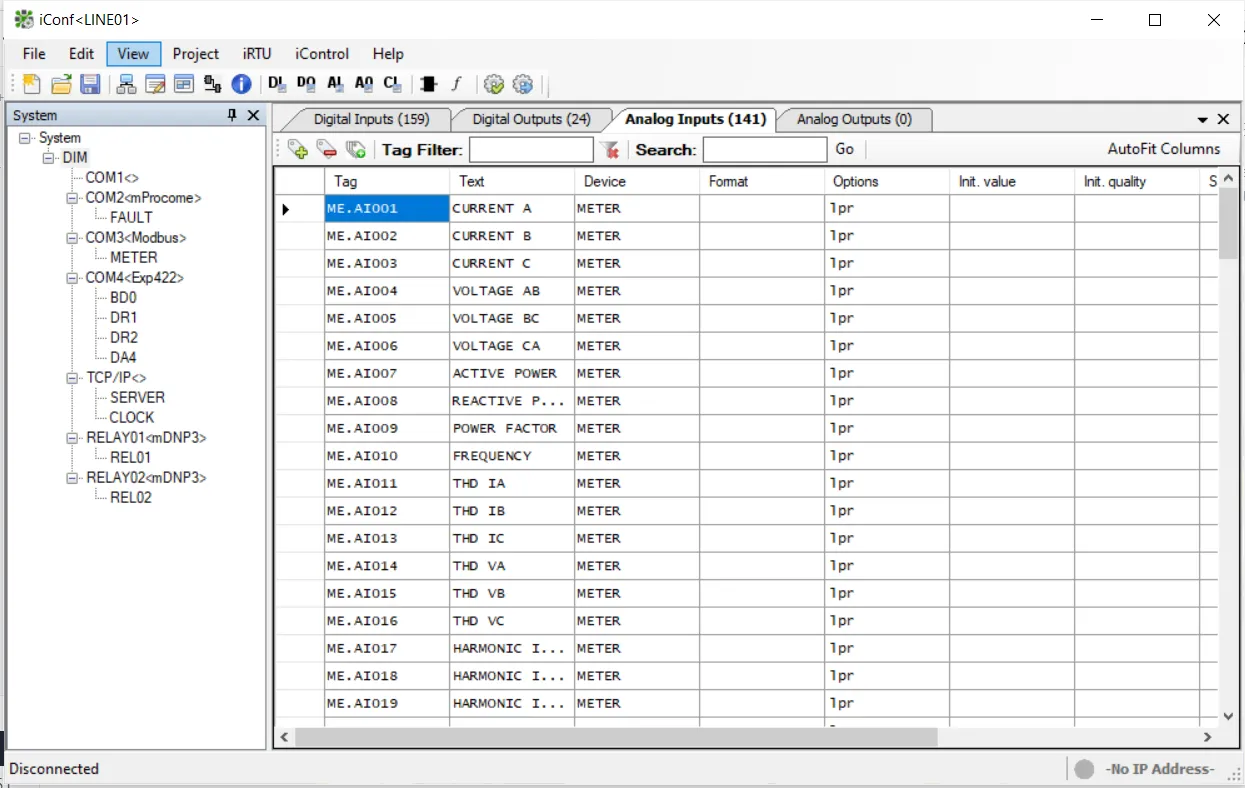Click the Init. value column header
This screenshot has height=788, width=1245.
1012,181
